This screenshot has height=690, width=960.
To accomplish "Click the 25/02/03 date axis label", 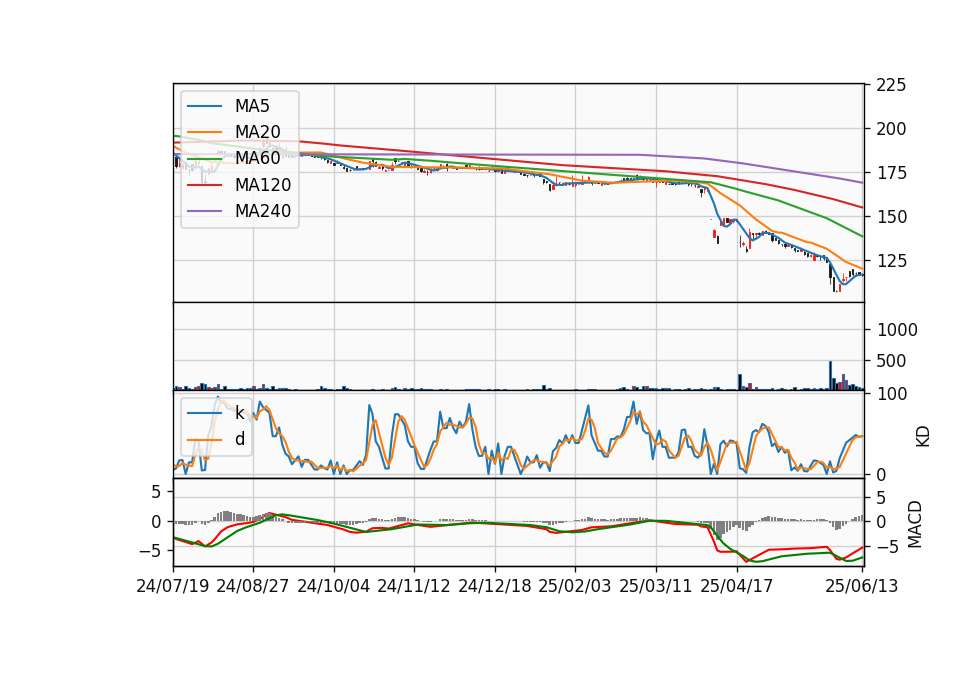I will [x=575, y=586].
